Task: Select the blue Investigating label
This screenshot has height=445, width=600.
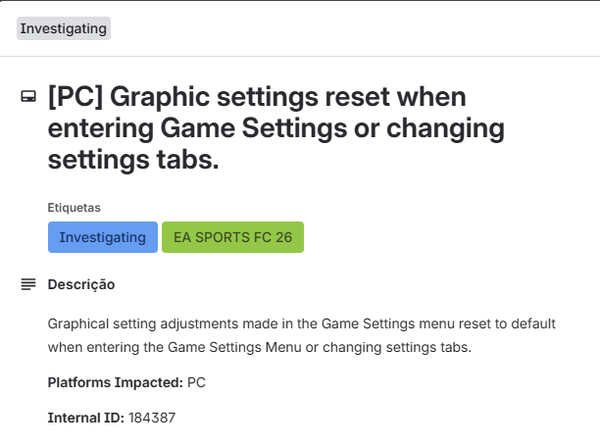Action: coord(102,237)
